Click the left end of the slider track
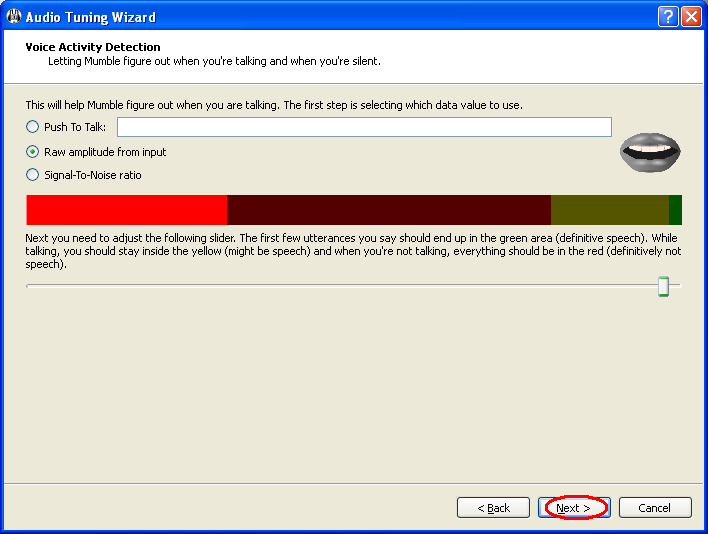 click(x=32, y=287)
